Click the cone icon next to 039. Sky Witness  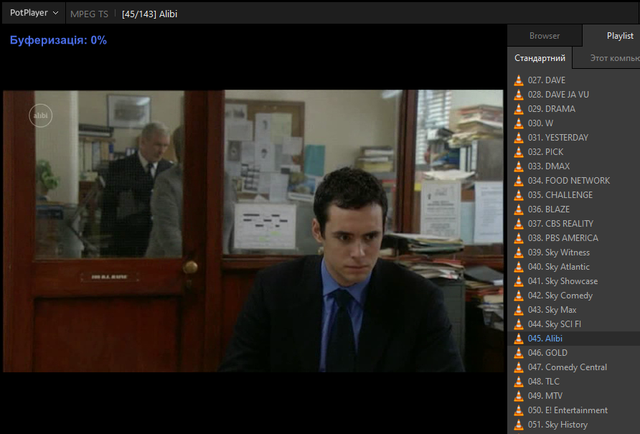pos(518,252)
